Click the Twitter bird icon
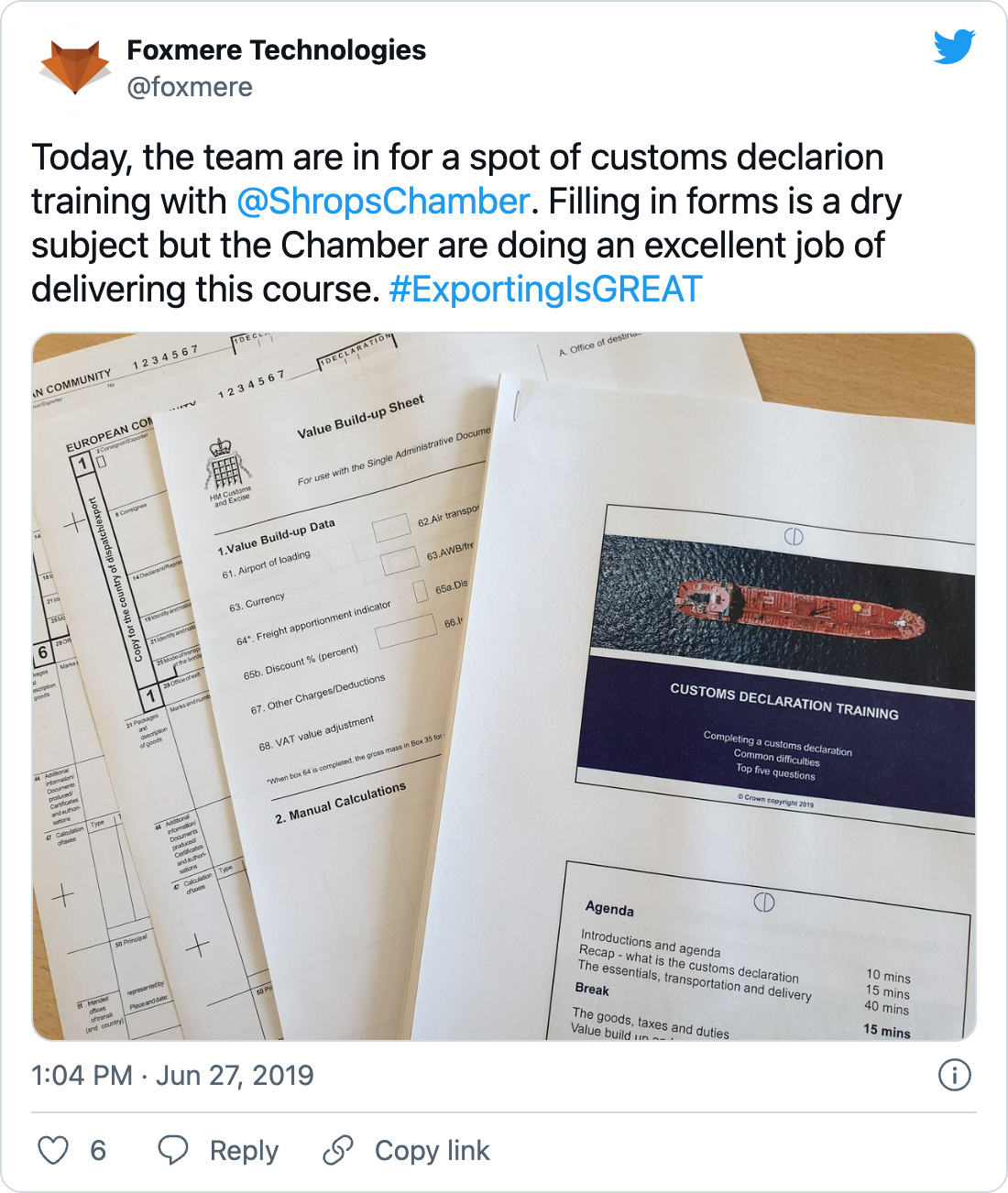The image size is (1008, 1193). 954,47
